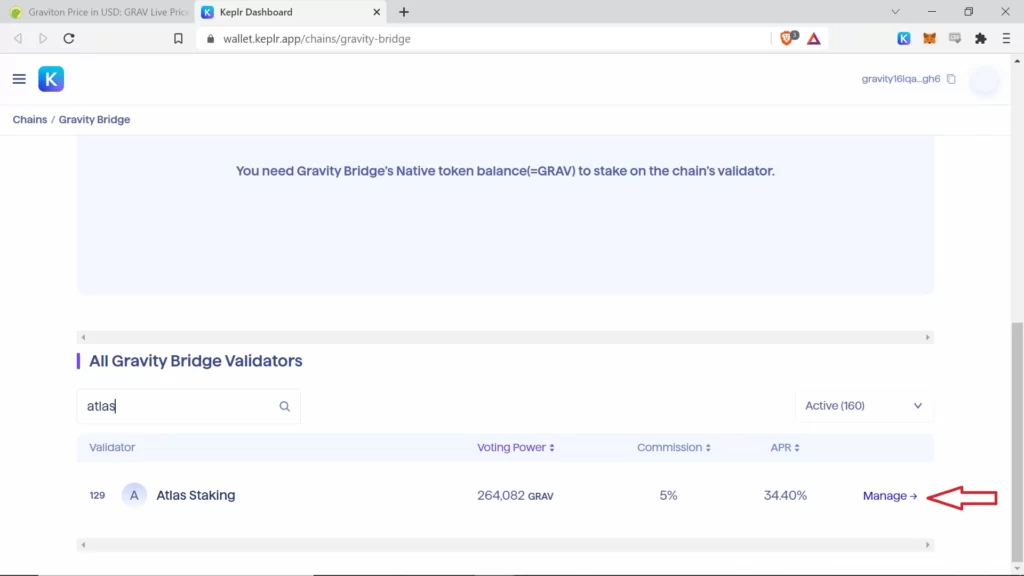Viewport: 1024px width, 576px height.
Task: Restore down the browser window
Action: [x=968, y=12]
